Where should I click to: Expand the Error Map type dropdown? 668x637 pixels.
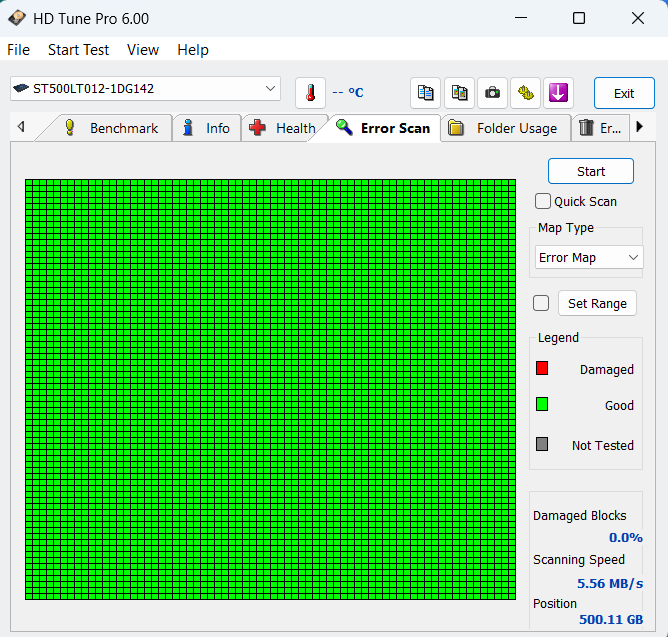588,257
